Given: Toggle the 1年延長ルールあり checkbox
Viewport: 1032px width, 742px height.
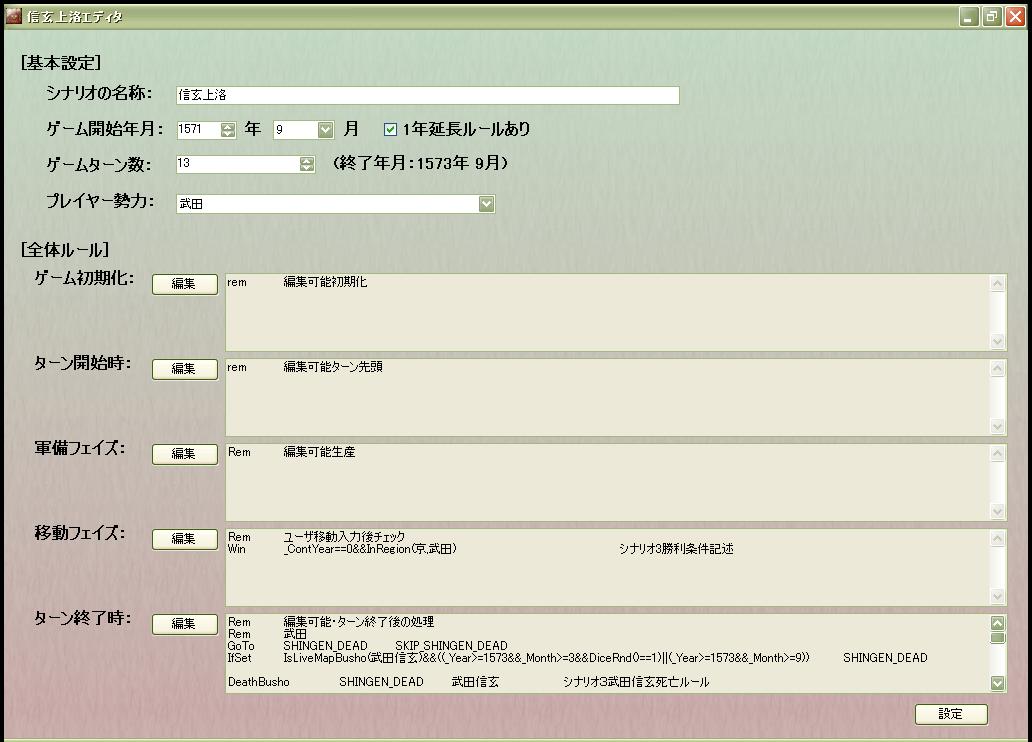Looking at the screenshot, I should 391,129.
